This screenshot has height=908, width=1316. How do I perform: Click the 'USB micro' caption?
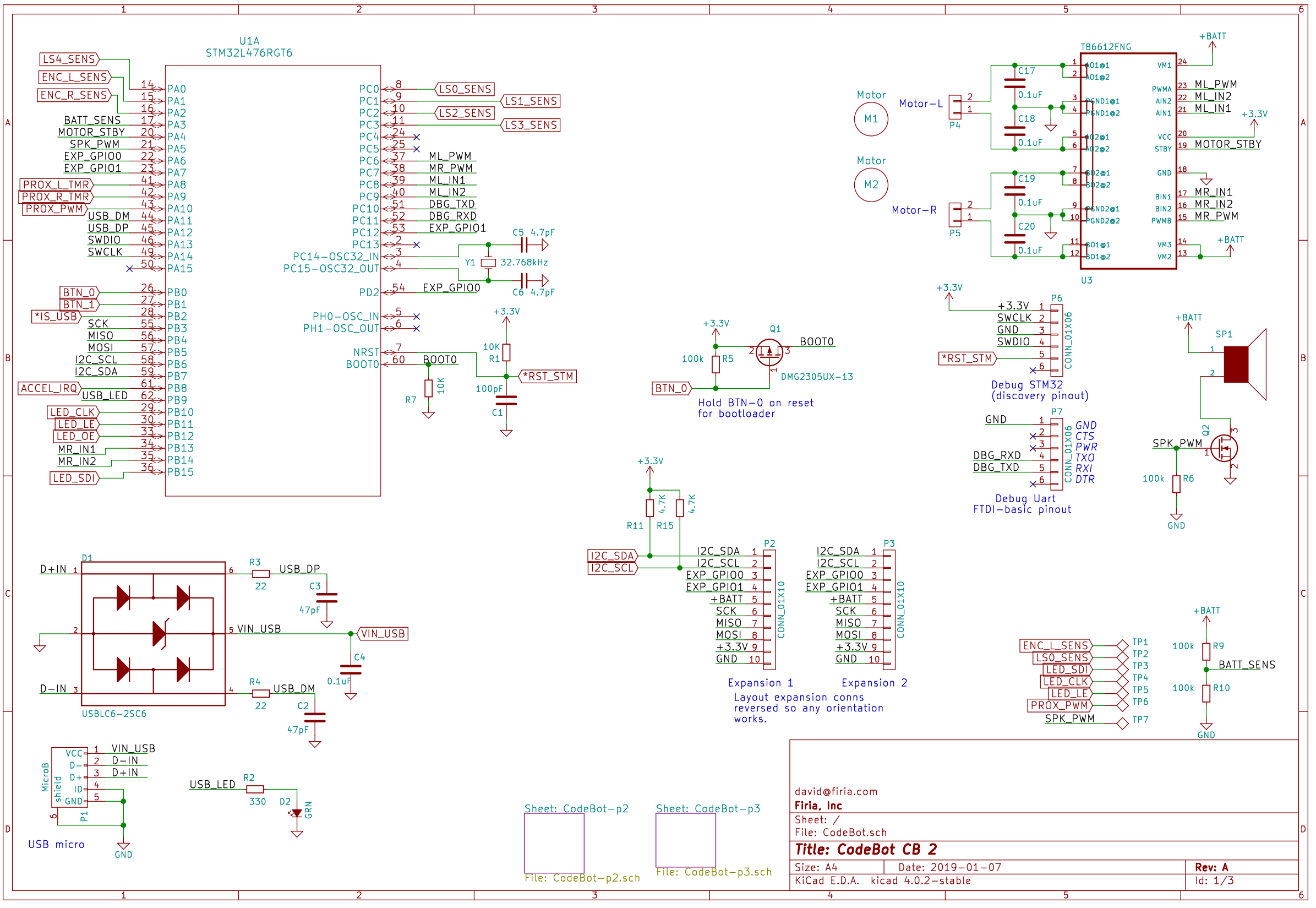pos(56,845)
